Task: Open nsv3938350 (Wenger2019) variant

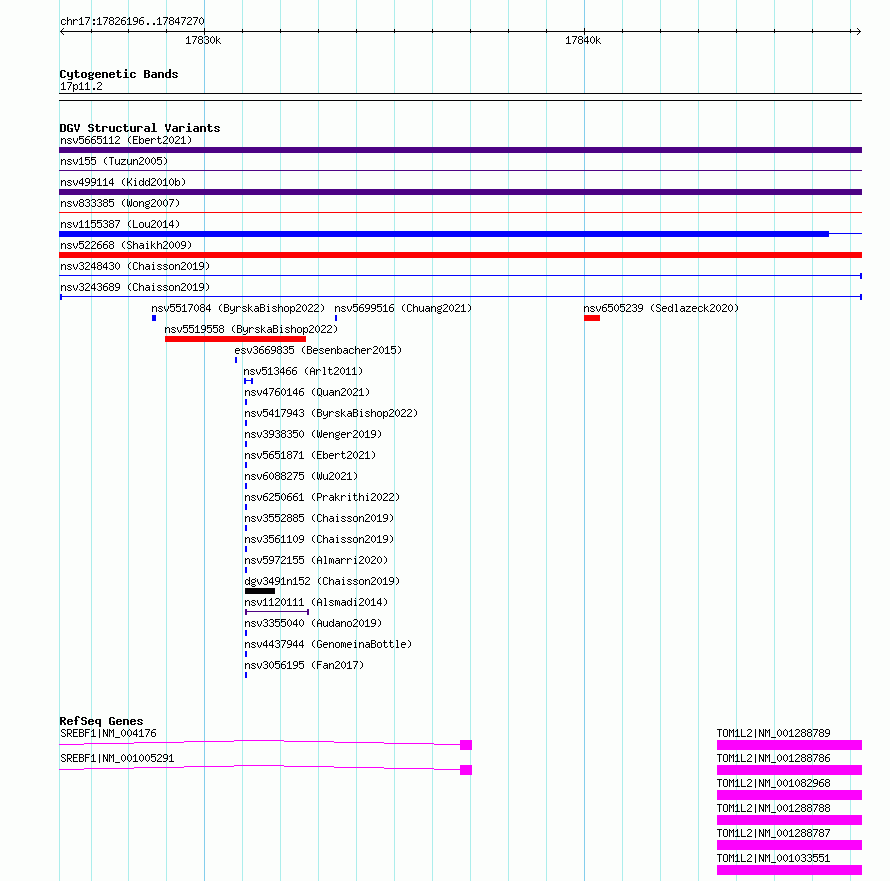Action: (x=313, y=434)
